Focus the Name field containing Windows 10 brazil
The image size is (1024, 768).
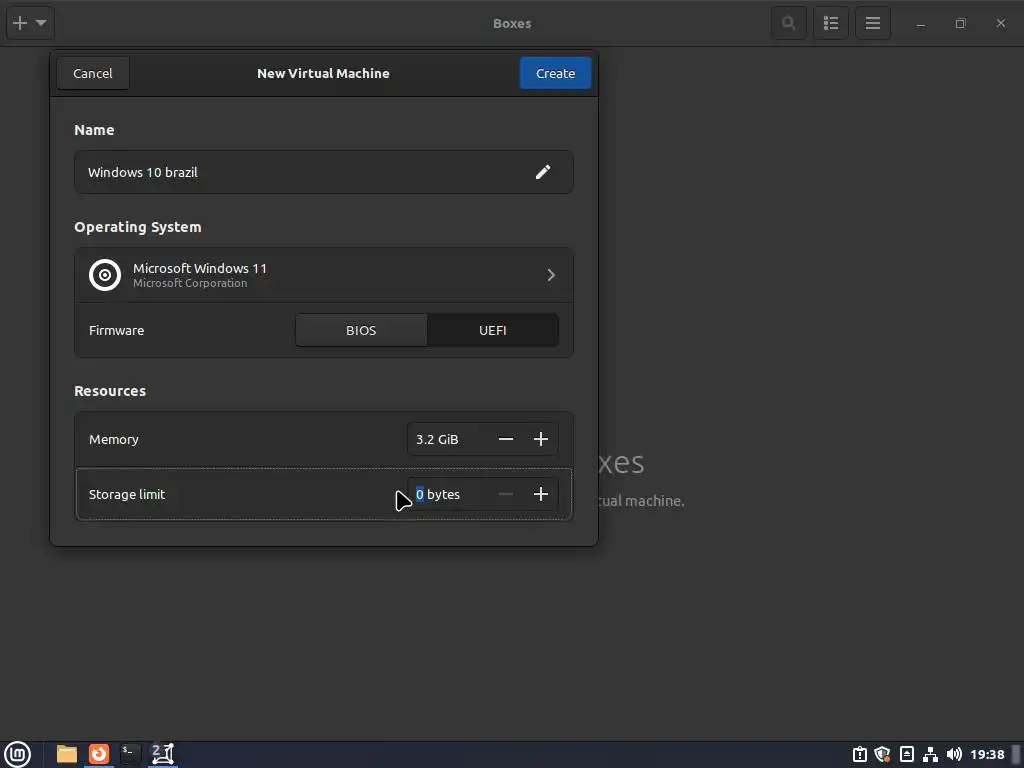(324, 172)
